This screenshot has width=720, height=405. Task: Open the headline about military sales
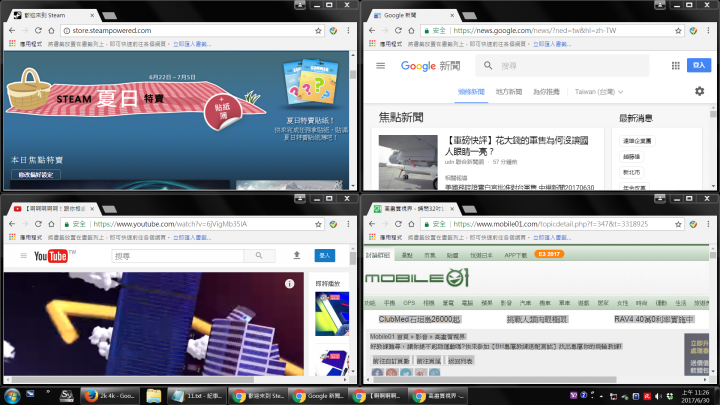click(517, 146)
